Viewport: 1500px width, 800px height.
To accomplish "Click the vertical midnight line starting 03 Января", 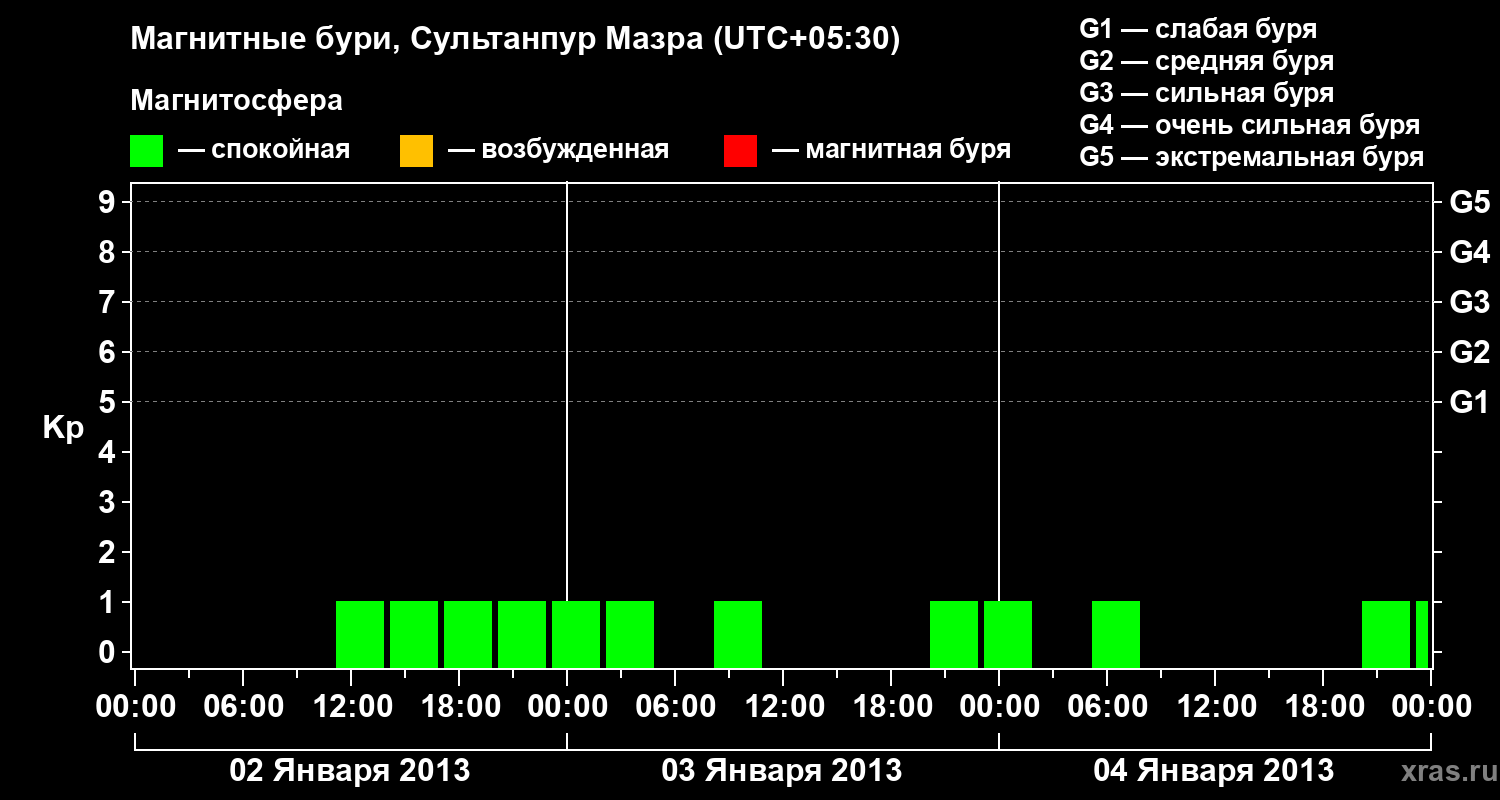I will pyautogui.click(x=567, y=390).
